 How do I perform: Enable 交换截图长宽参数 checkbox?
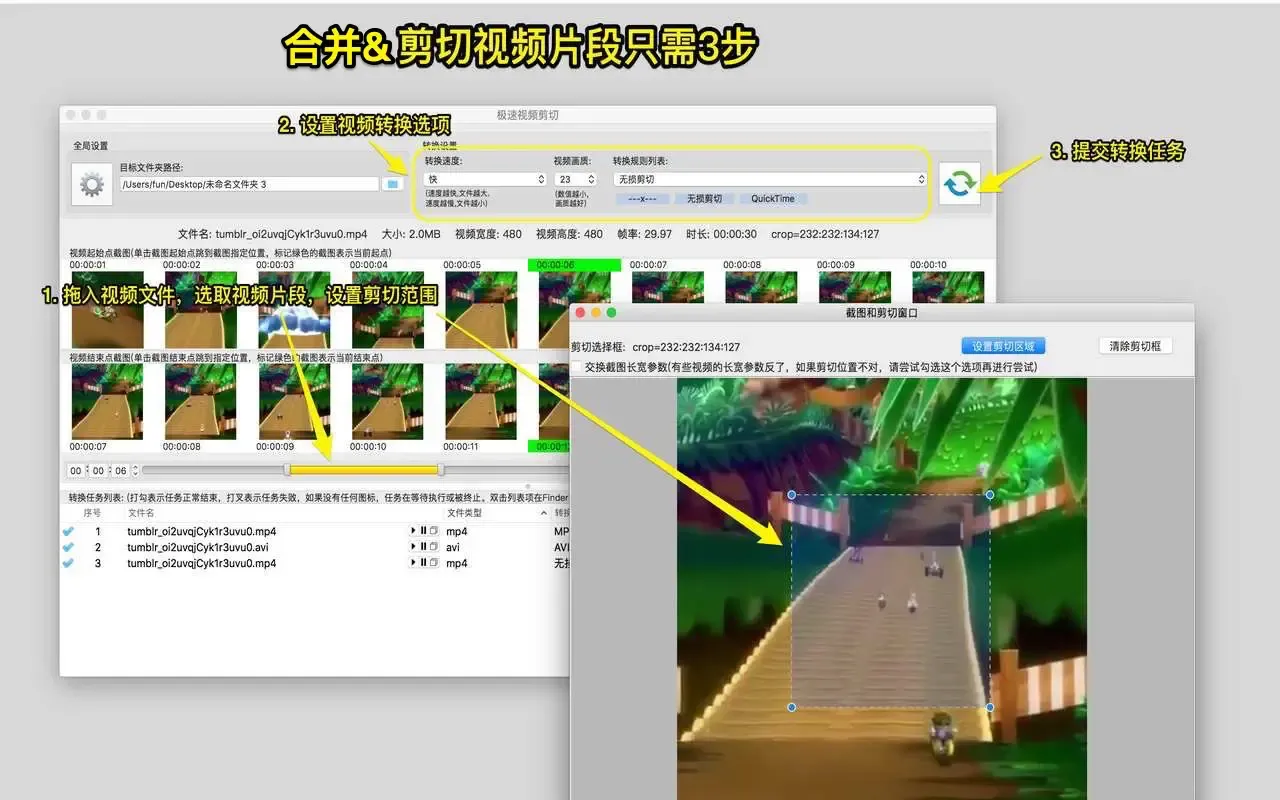(577, 368)
